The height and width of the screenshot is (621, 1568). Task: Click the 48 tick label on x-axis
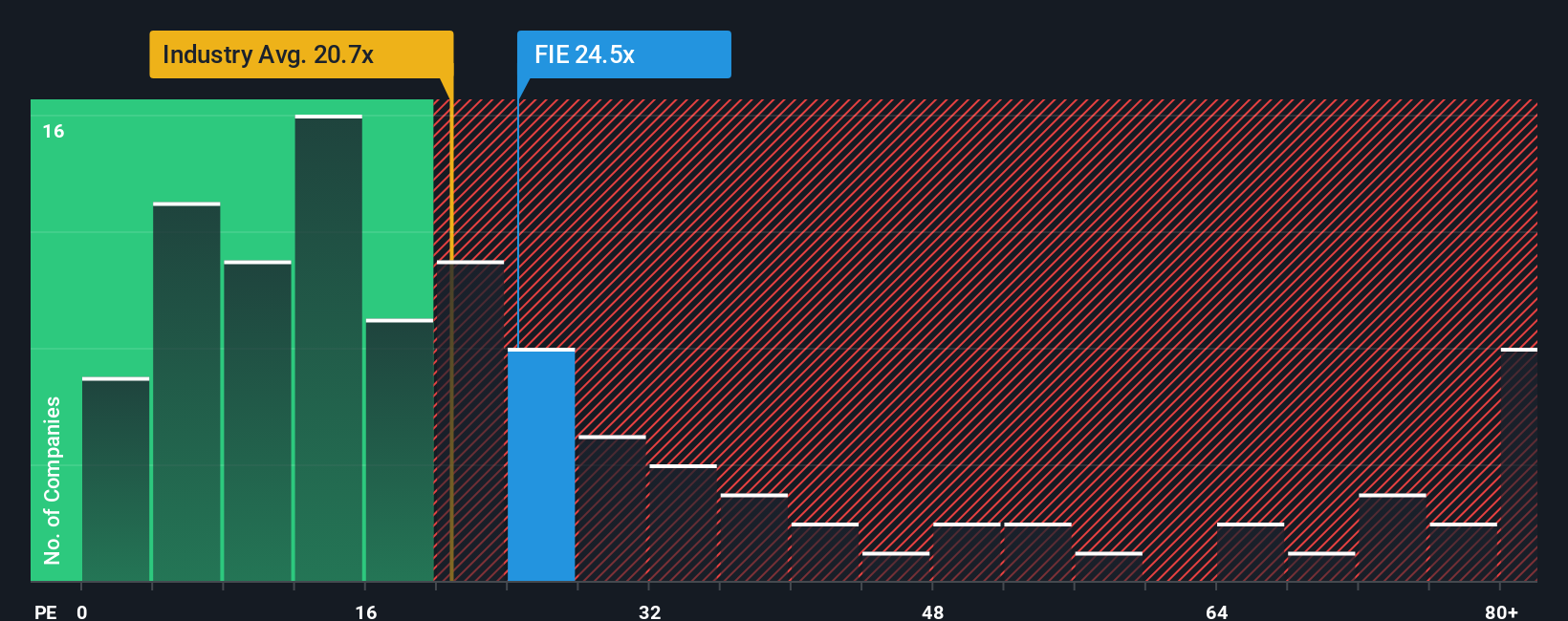(933, 611)
